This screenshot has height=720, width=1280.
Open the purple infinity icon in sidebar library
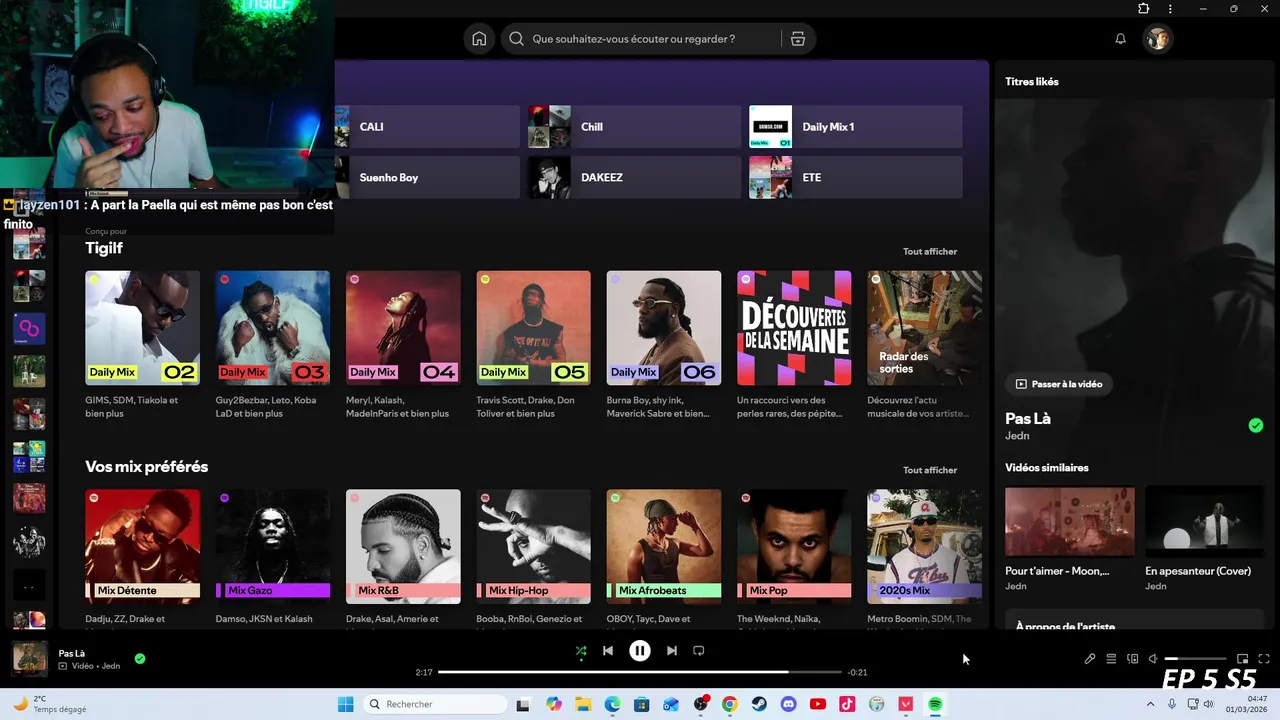click(29, 329)
